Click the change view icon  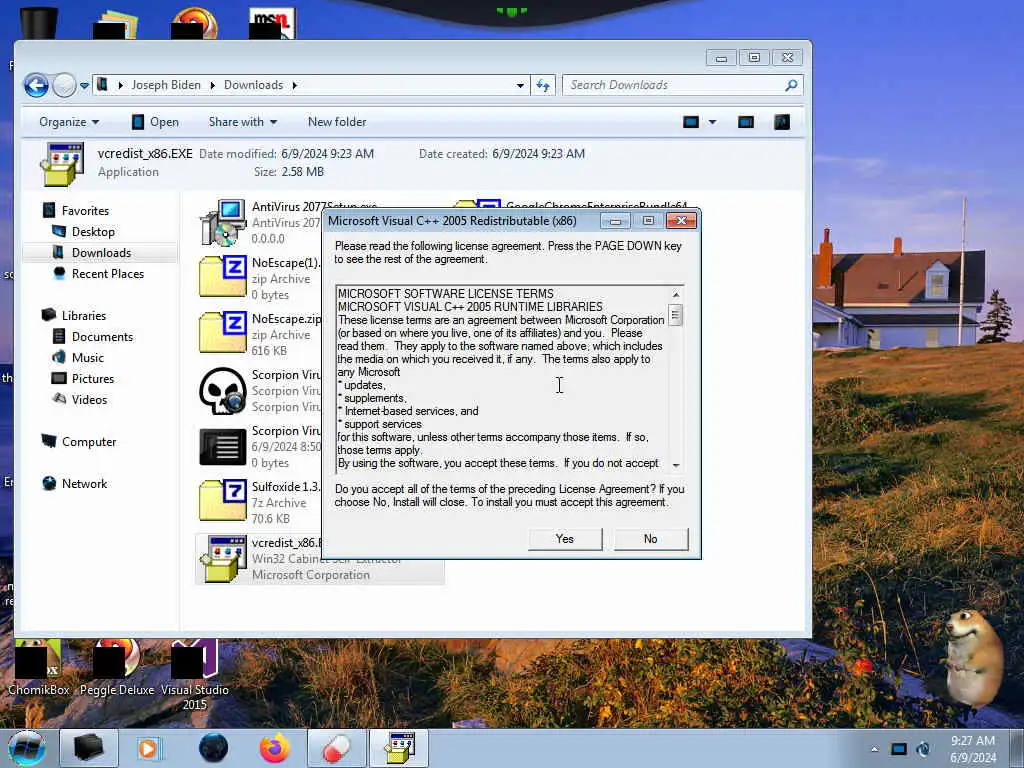(691, 122)
